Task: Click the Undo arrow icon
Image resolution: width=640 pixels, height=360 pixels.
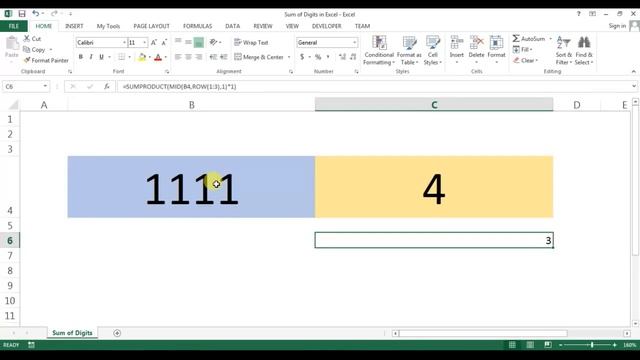Action: (x=36, y=14)
